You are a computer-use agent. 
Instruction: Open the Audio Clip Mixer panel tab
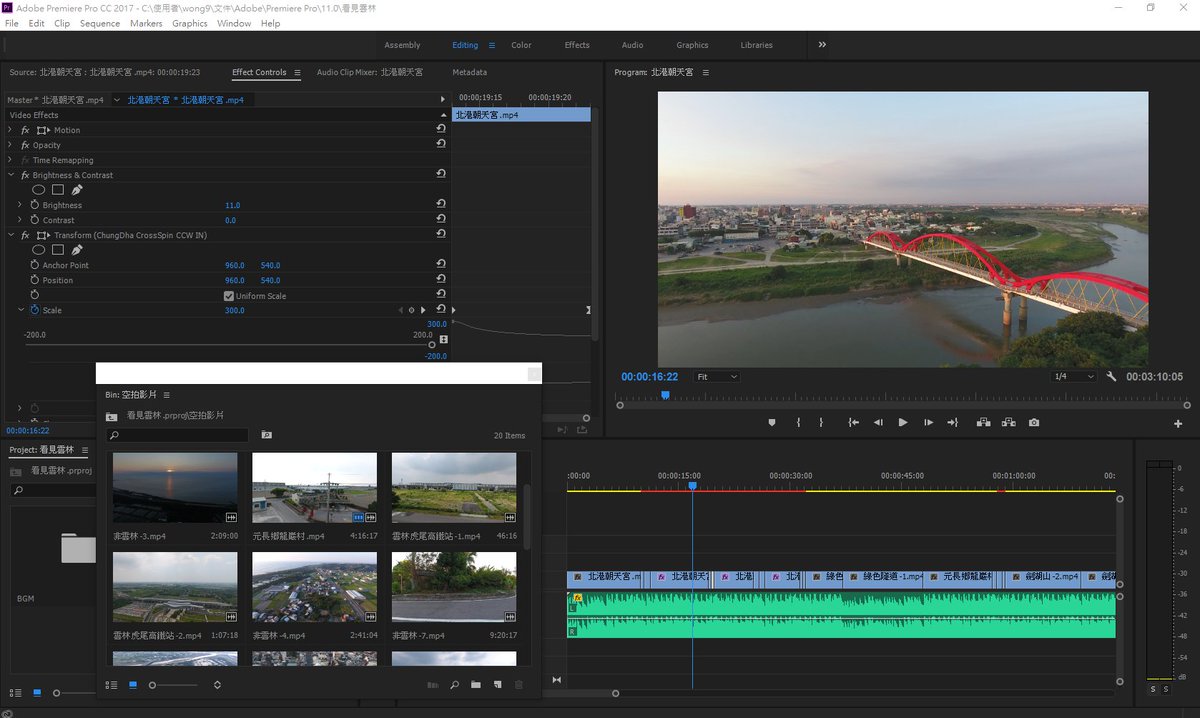369,72
